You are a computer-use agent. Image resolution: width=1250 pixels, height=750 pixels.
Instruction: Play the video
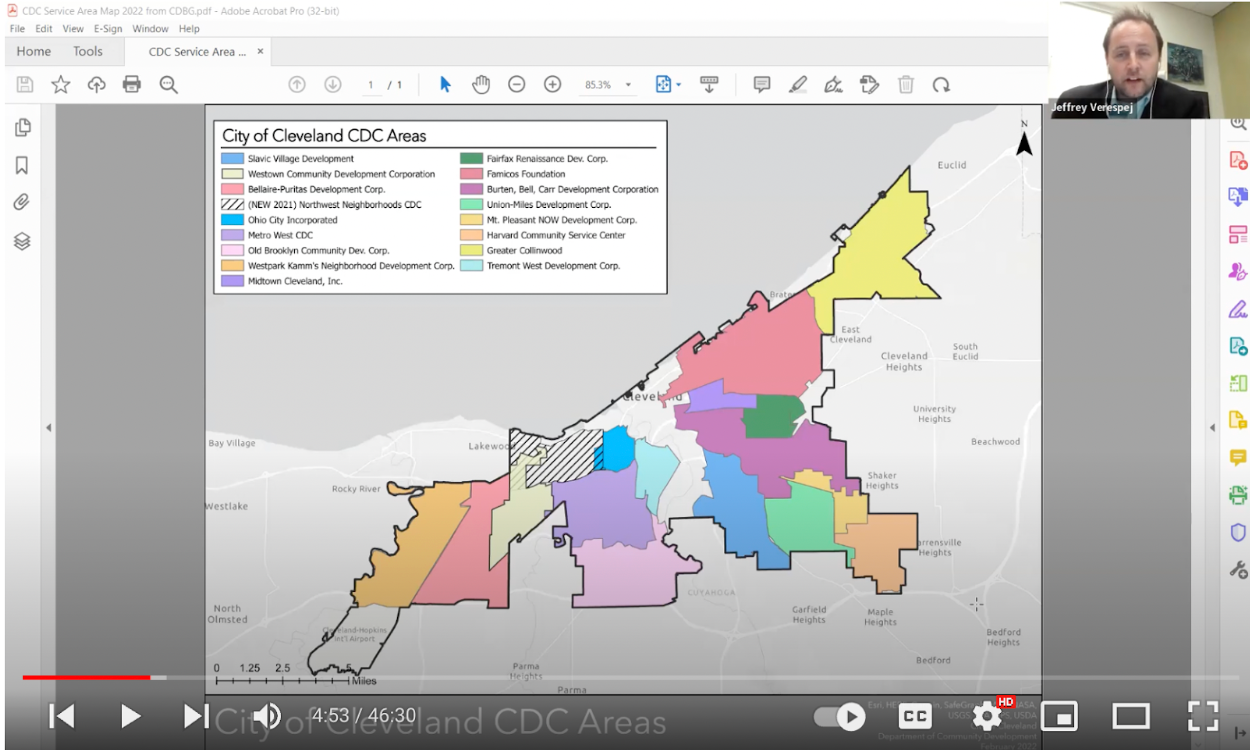[x=129, y=716]
